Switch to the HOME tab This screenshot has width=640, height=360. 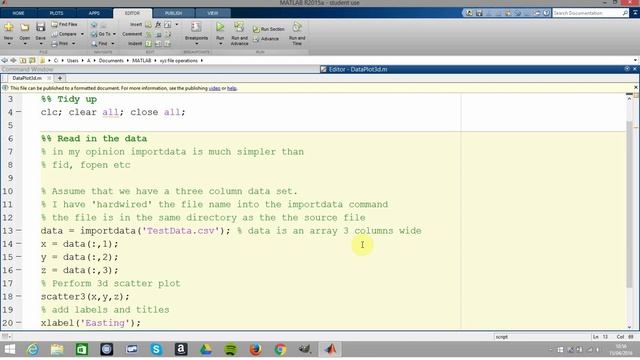pos(18,13)
